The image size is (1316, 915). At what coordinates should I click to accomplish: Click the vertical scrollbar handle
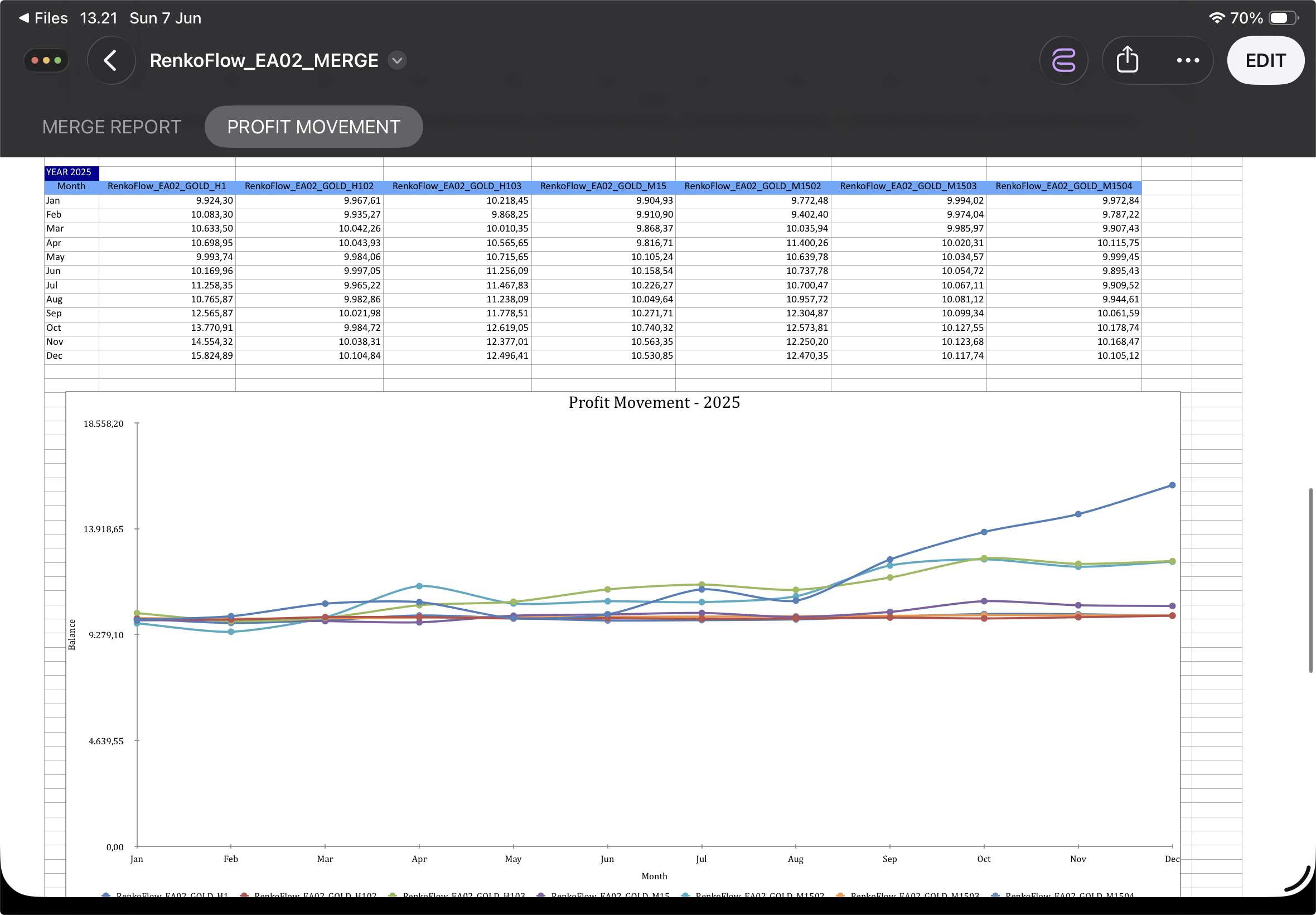tap(1310, 580)
